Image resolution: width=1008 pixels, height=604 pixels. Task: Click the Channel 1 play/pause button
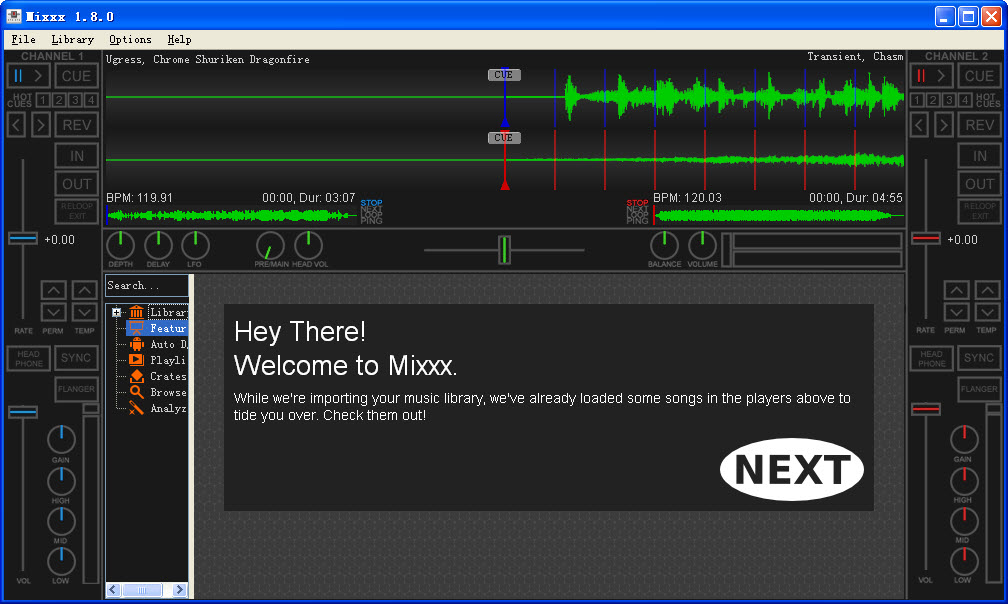tap(28, 76)
